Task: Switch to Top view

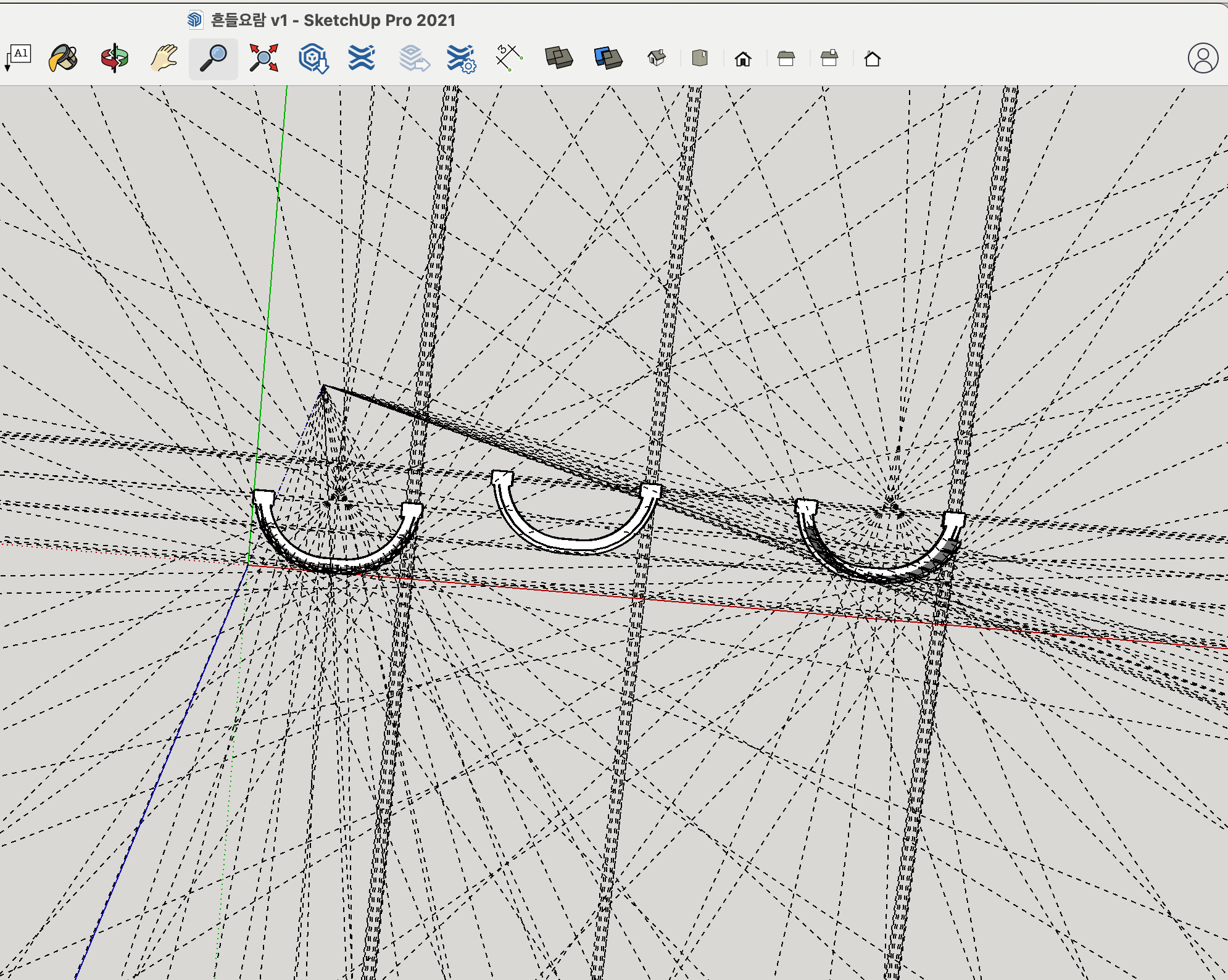Action: [700, 59]
